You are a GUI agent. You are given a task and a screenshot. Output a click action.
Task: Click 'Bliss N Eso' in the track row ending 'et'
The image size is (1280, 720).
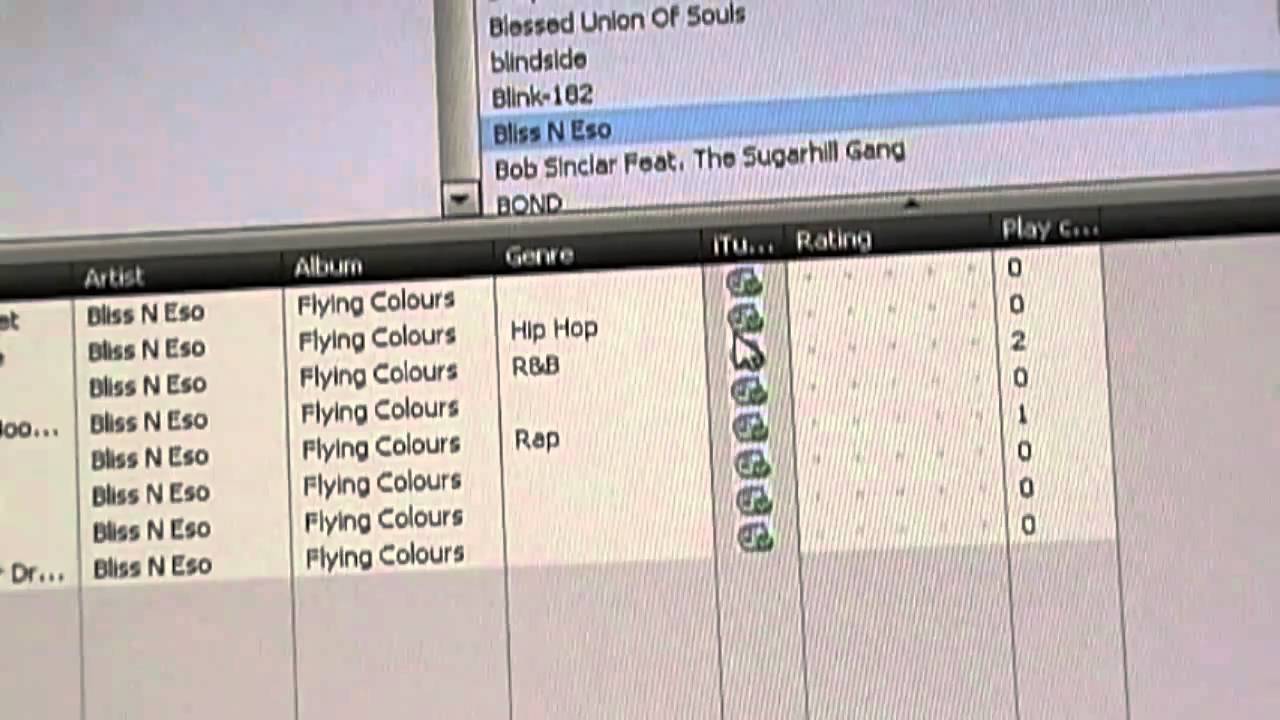coord(145,313)
